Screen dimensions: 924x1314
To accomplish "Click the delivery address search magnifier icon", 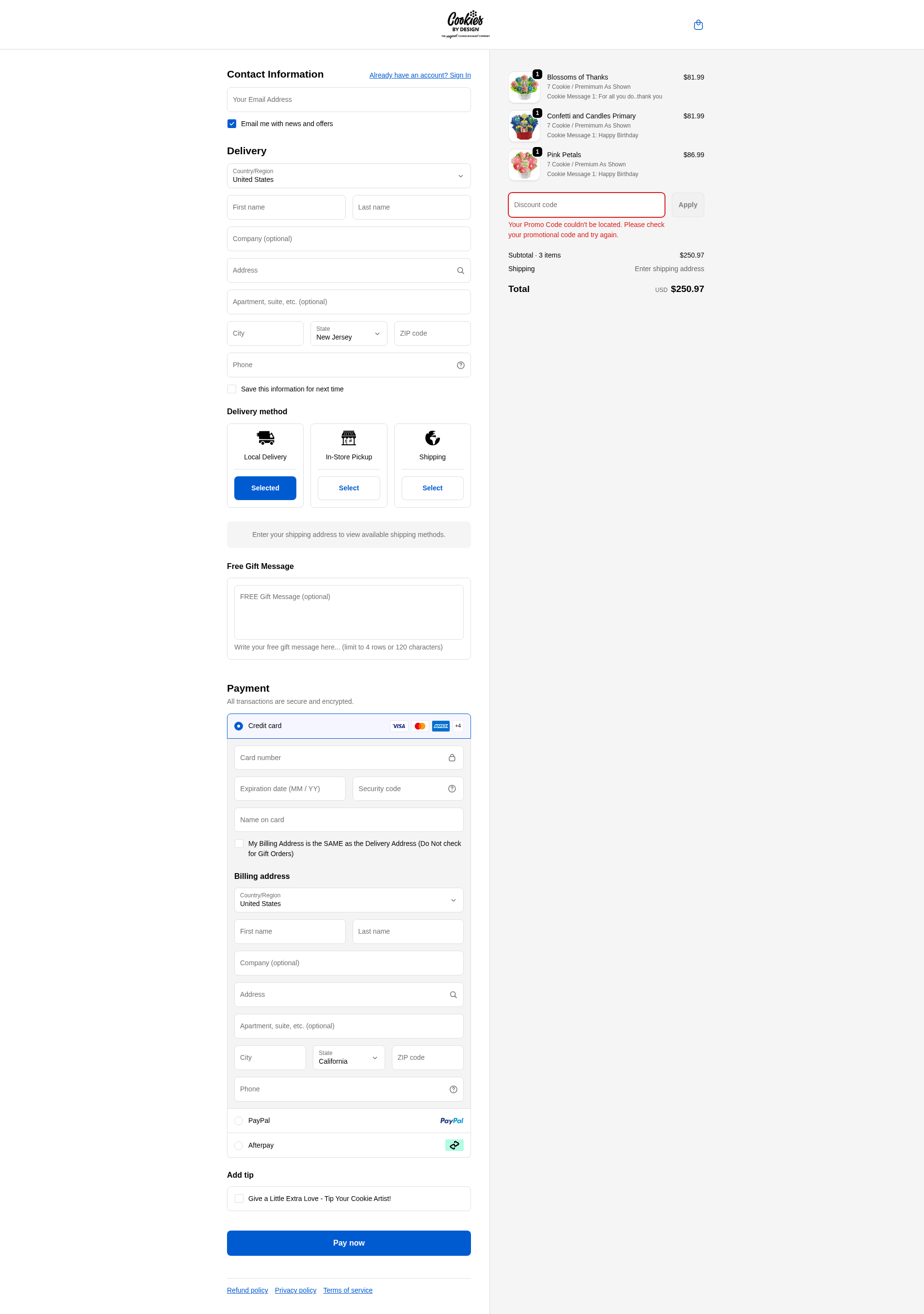I will (460, 271).
